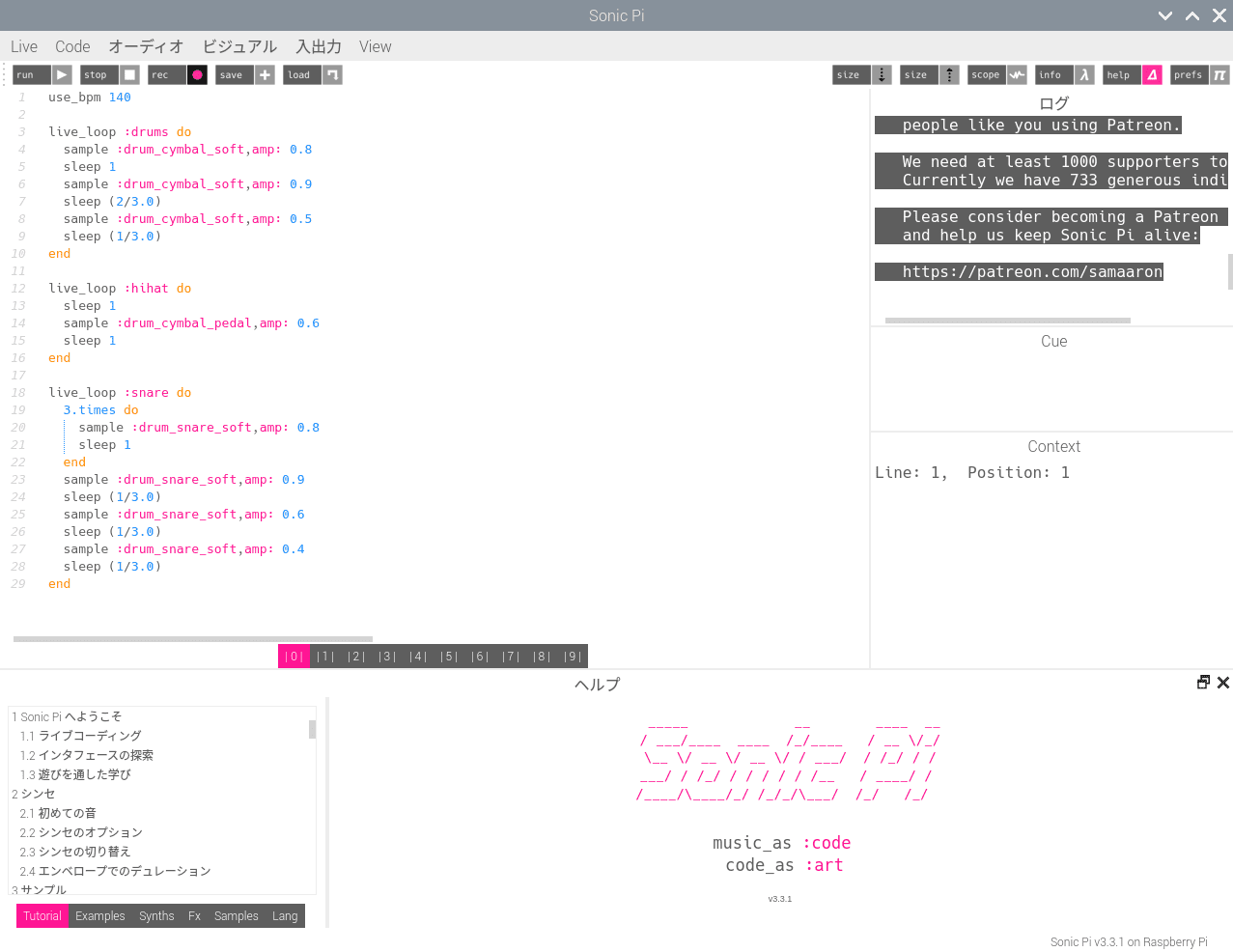Viewport: 1233px width, 952px height.
Task: Toggle the help delta icon
Action: tap(1152, 75)
